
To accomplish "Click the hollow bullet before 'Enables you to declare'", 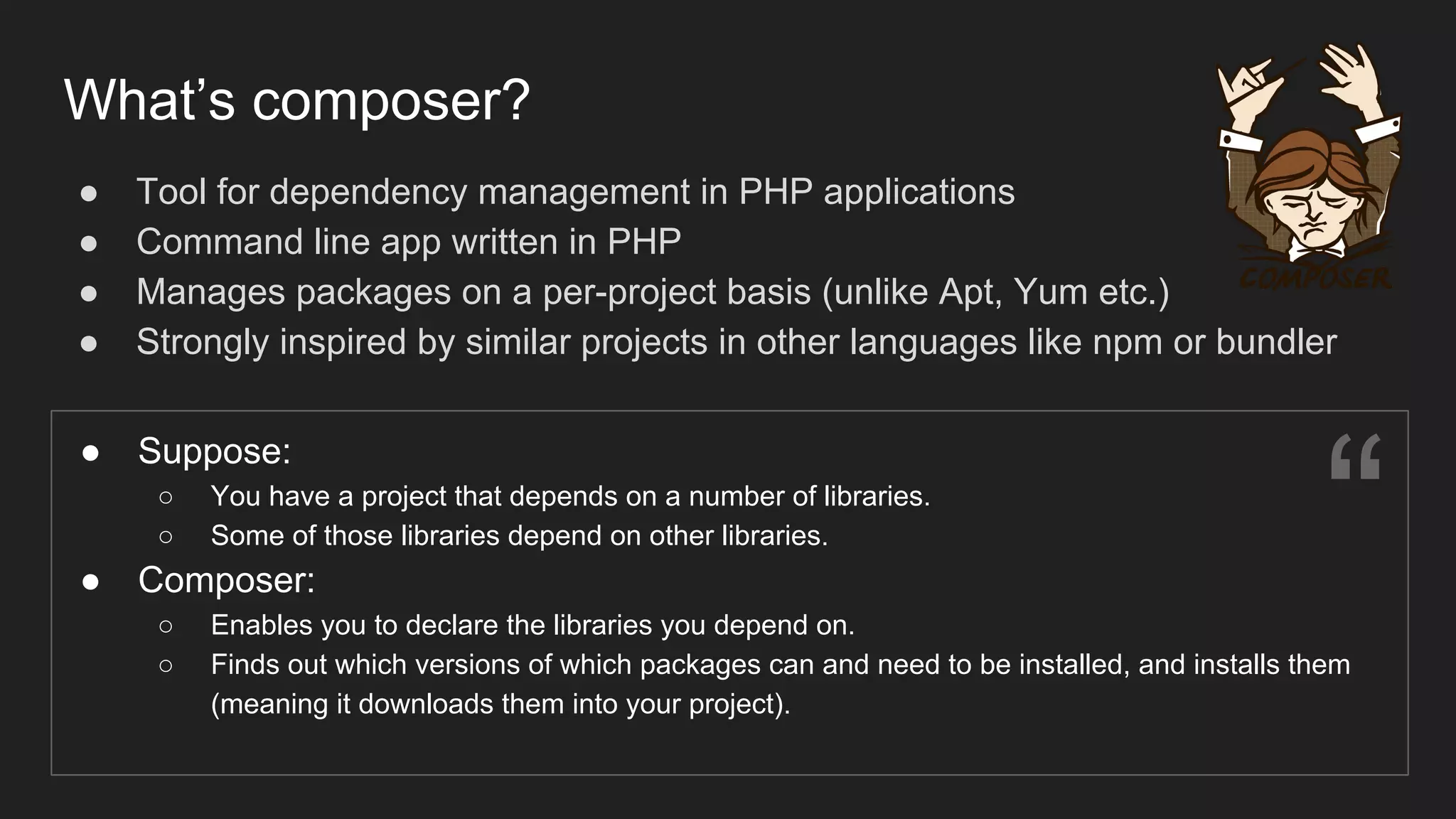I will click(166, 626).
